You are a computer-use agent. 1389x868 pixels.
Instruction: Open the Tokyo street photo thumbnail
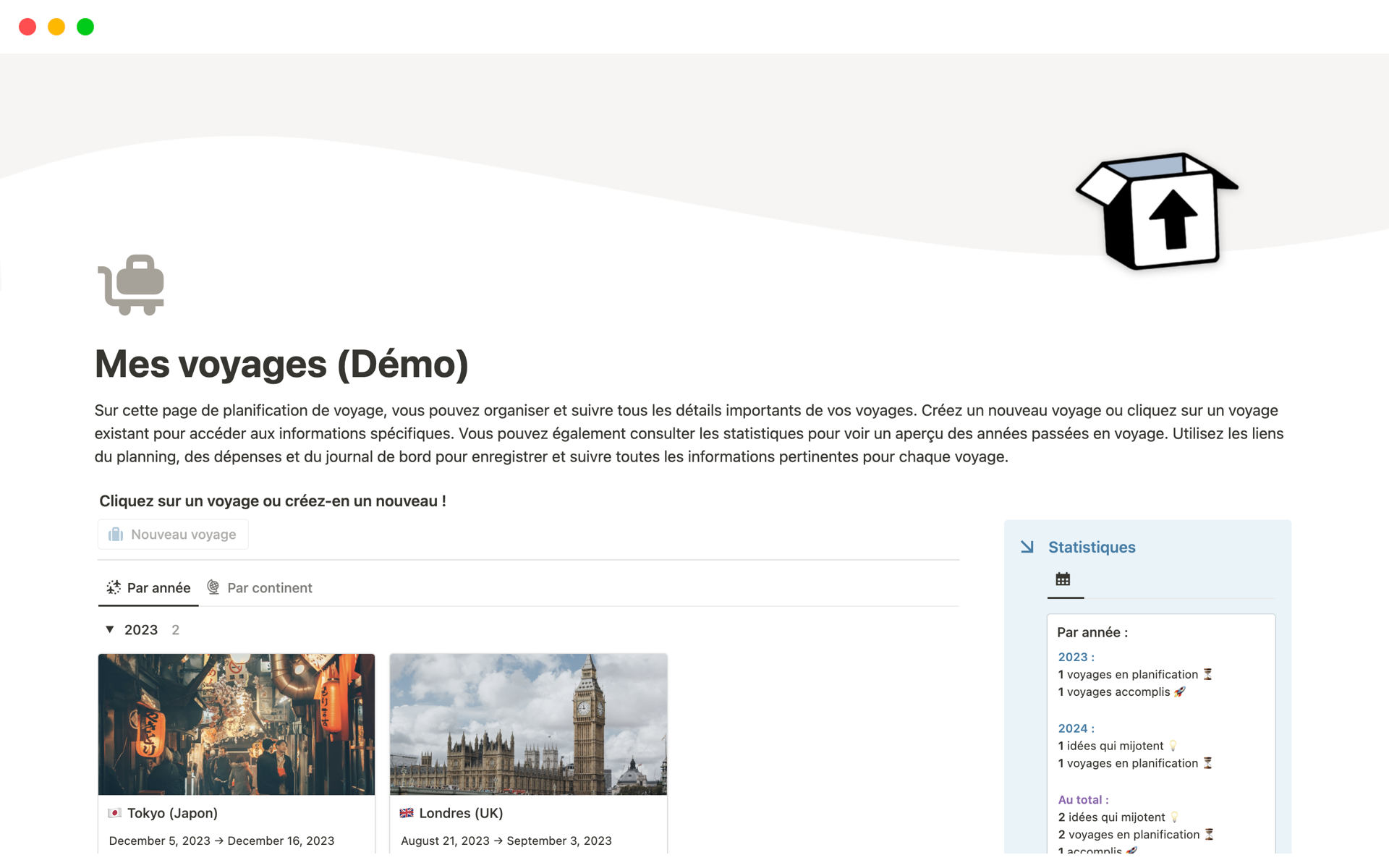click(237, 724)
